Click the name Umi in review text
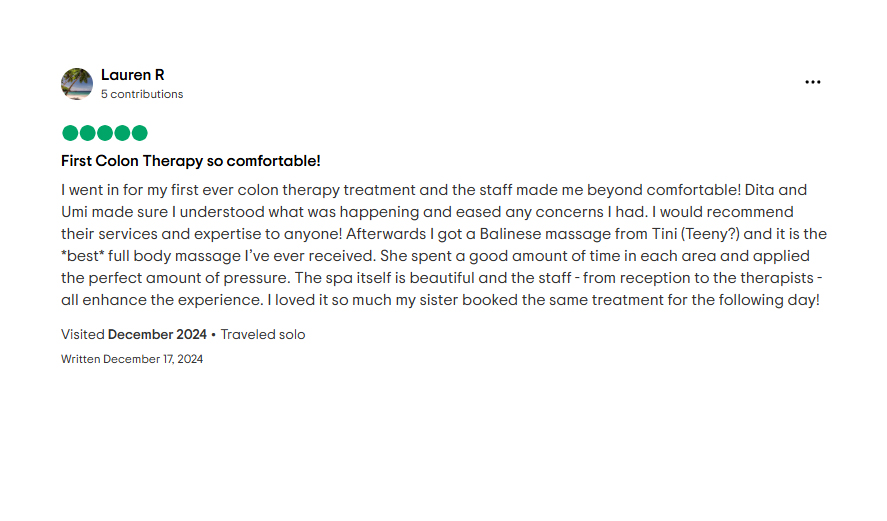887x521 pixels. [74, 212]
